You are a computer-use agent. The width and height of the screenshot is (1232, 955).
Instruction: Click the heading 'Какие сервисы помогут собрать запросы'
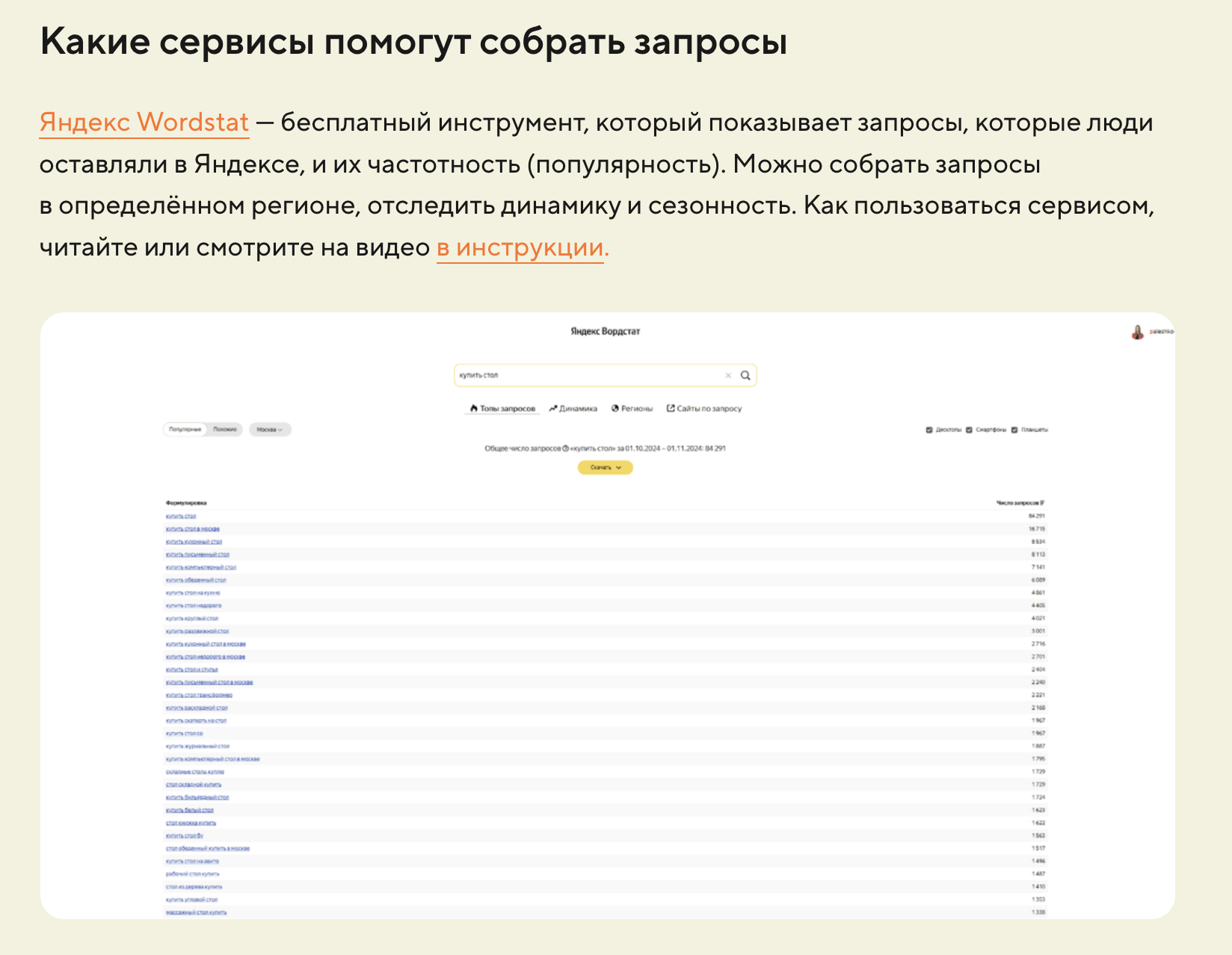tap(413, 42)
